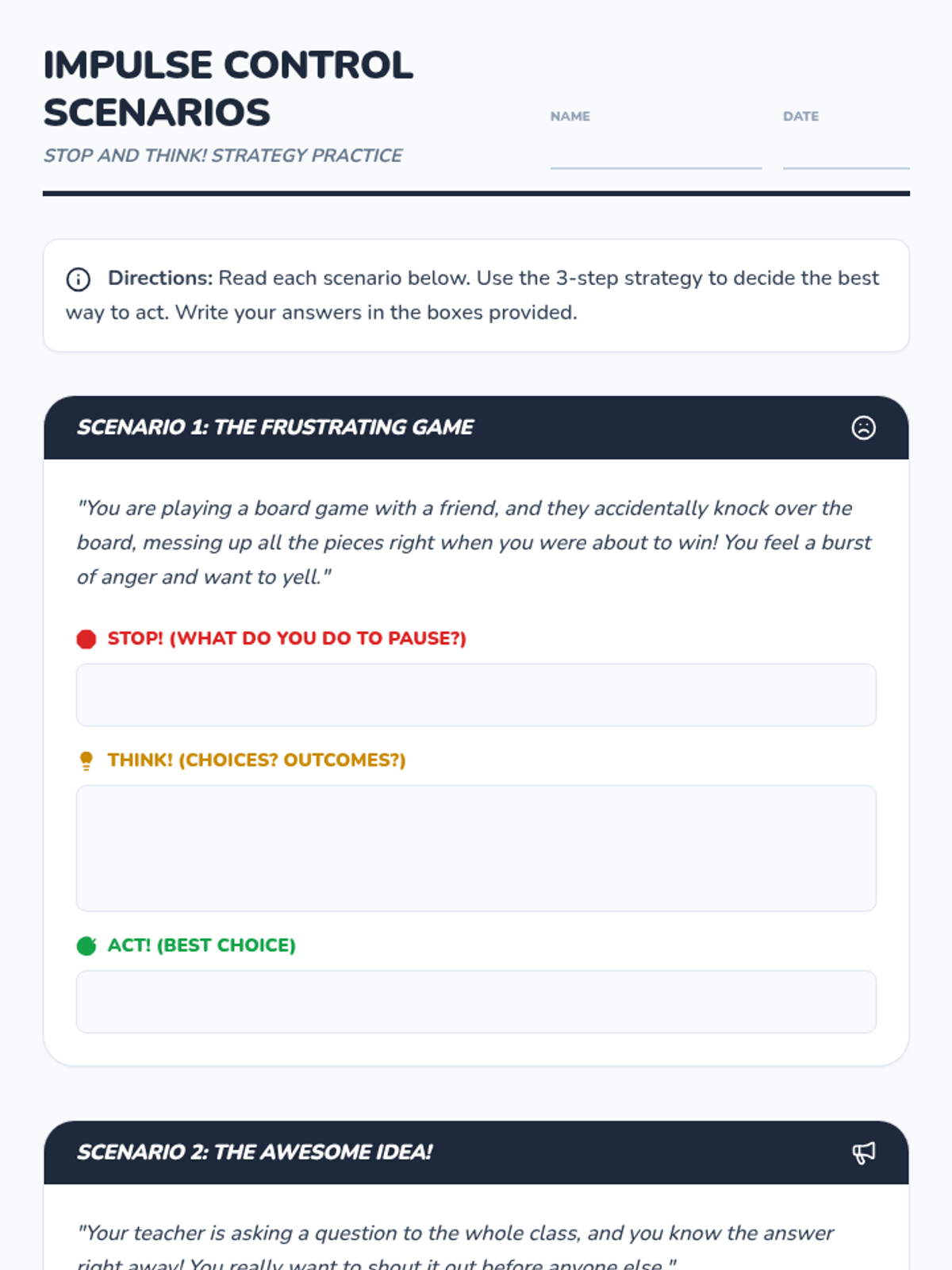Click the Stop and Think subtitle text
Image resolution: width=952 pixels, height=1270 pixels.
[223, 156]
